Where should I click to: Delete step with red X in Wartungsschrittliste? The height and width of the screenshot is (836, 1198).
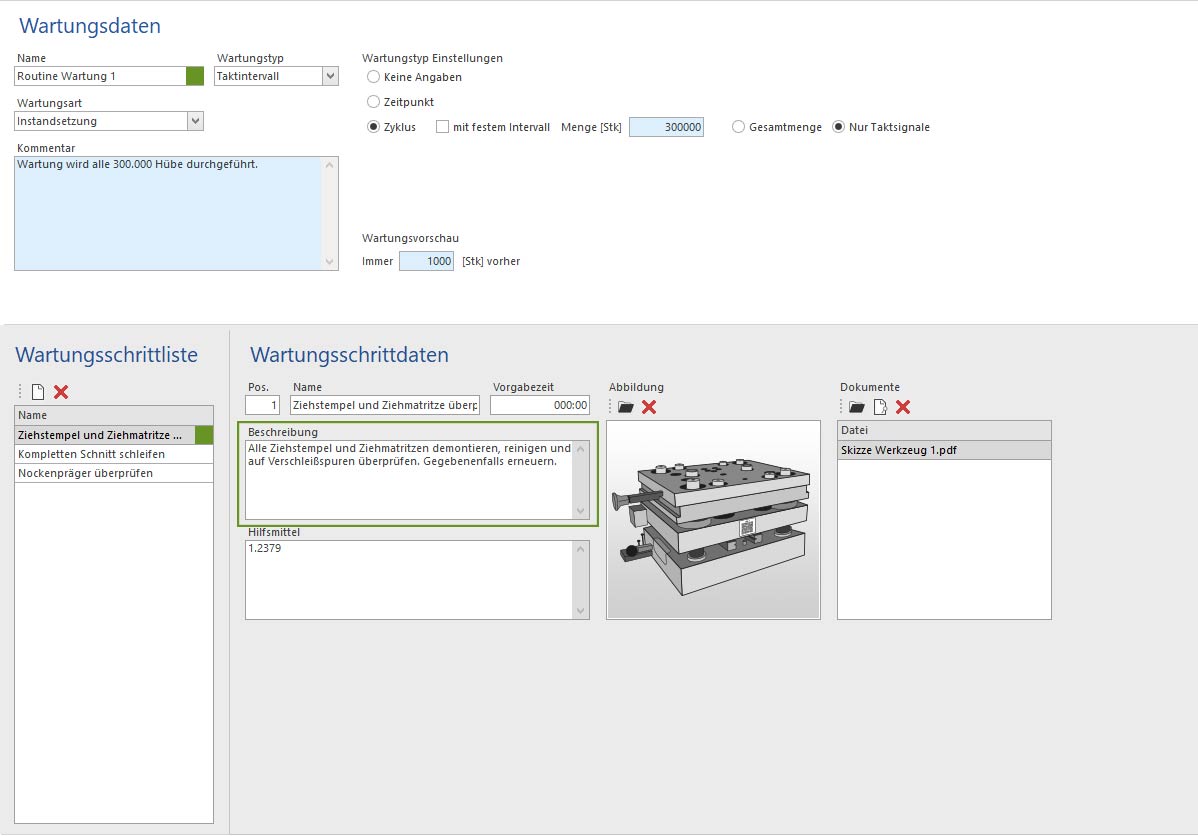click(x=61, y=392)
